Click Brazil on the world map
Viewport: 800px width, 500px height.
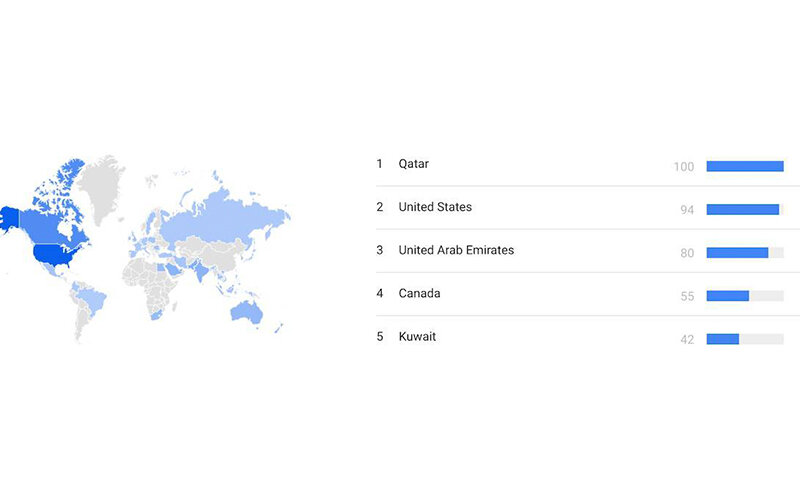tap(93, 299)
